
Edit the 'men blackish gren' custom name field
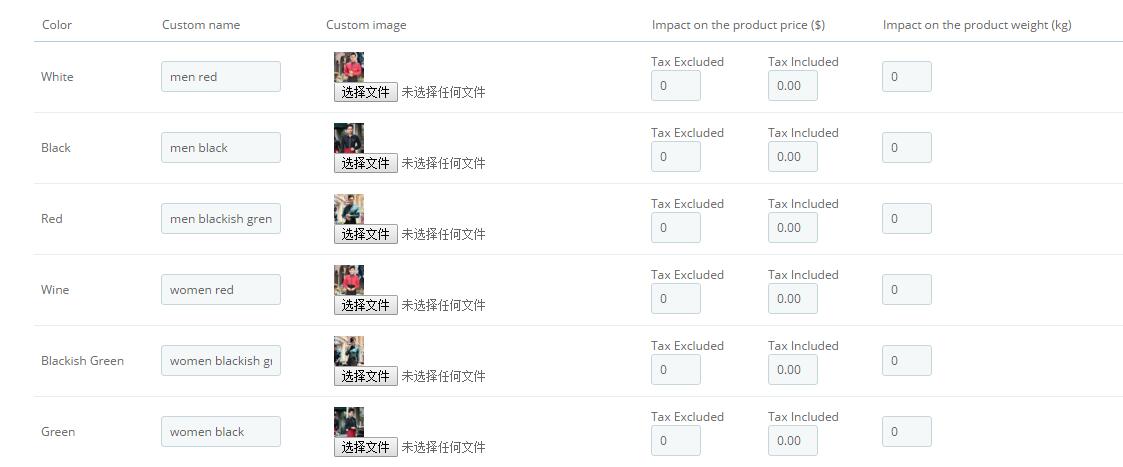pos(221,218)
